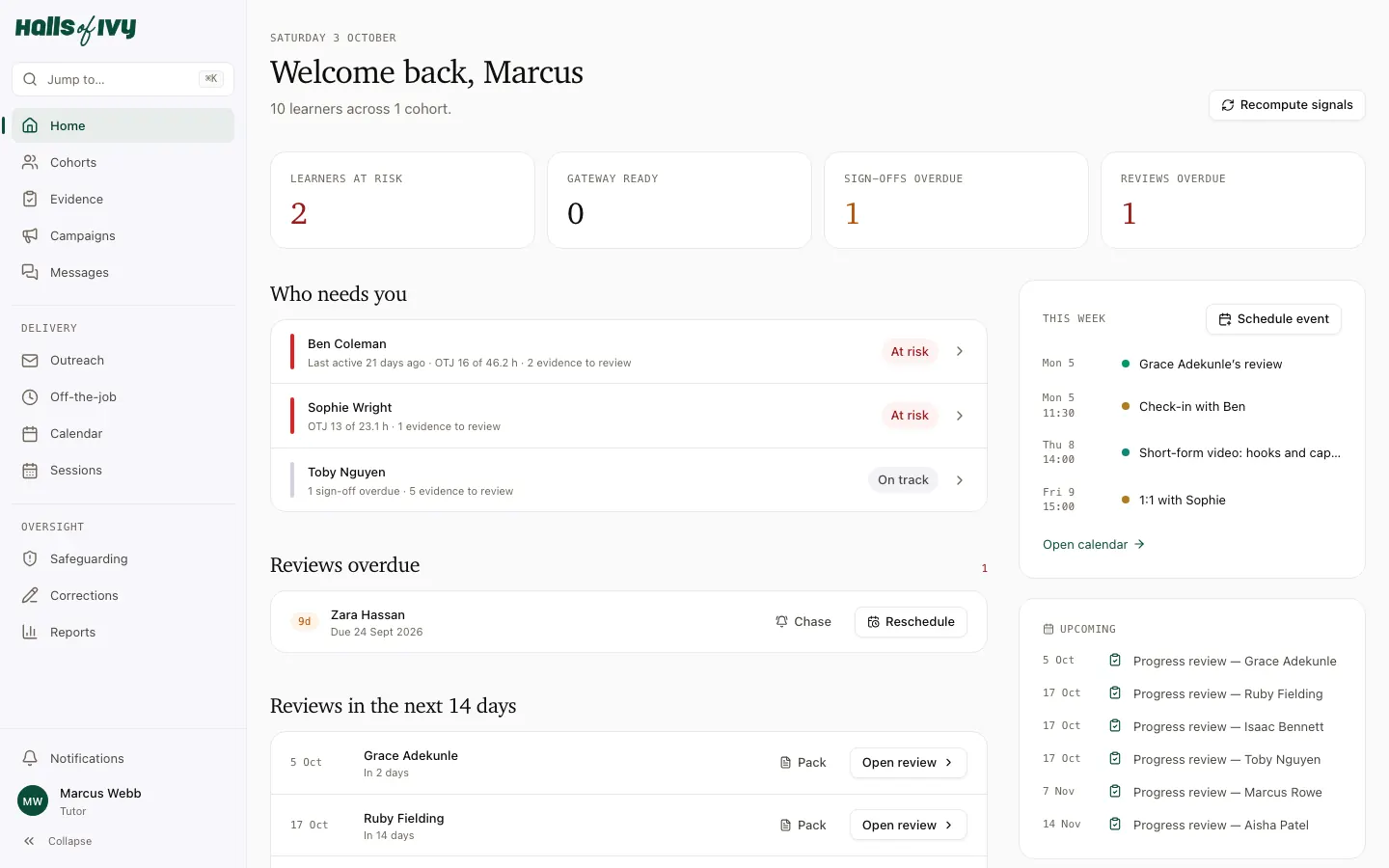Open review for Grace Adekunle

[908, 763]
